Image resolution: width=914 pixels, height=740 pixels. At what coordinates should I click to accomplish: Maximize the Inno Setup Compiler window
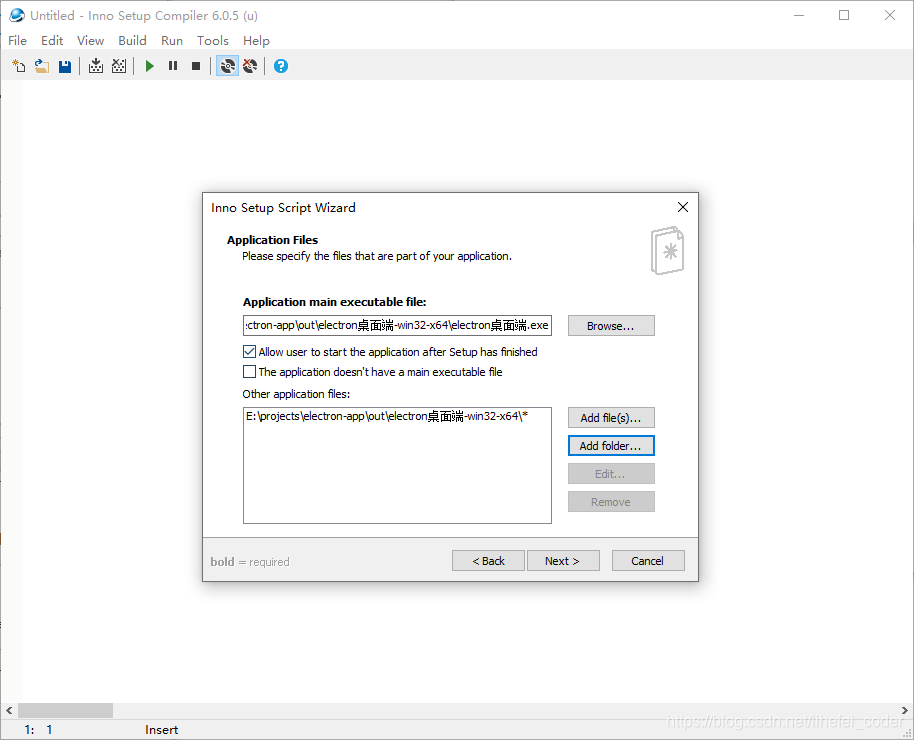pyautogui.click(x=844, y=15)
